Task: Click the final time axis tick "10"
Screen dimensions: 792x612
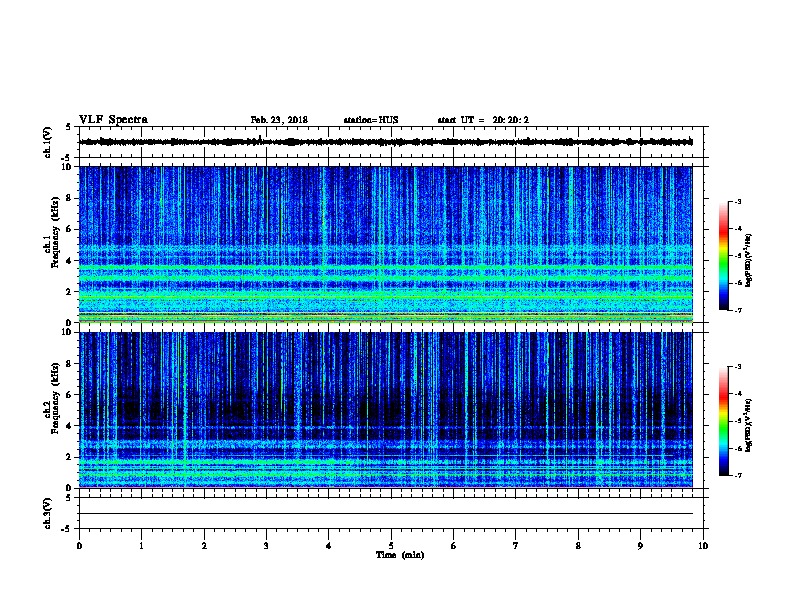Action: click(x=703, y=546)
